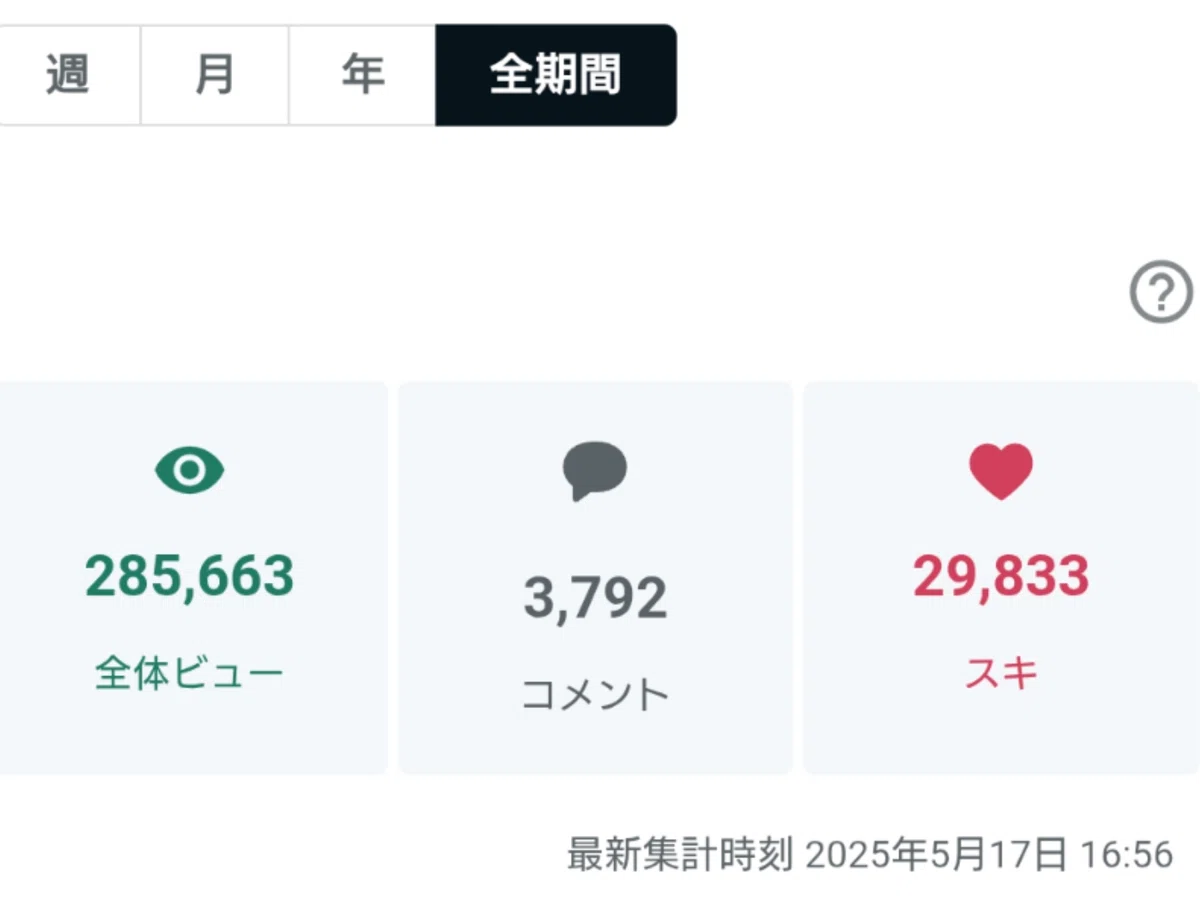The height and width of the screenshot is (900, 1200).
Task: Open the total views stat card
Action: click(190, 577)
